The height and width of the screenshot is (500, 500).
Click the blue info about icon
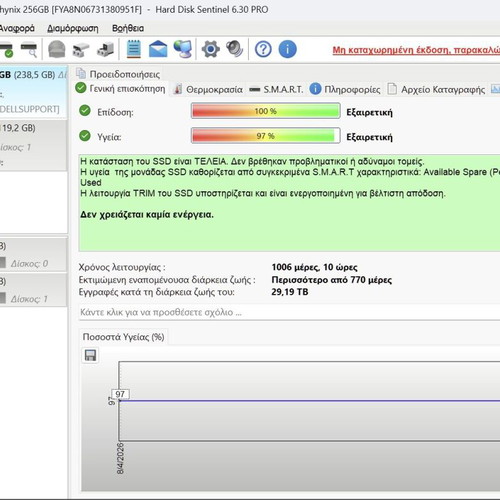pos(287,49)
